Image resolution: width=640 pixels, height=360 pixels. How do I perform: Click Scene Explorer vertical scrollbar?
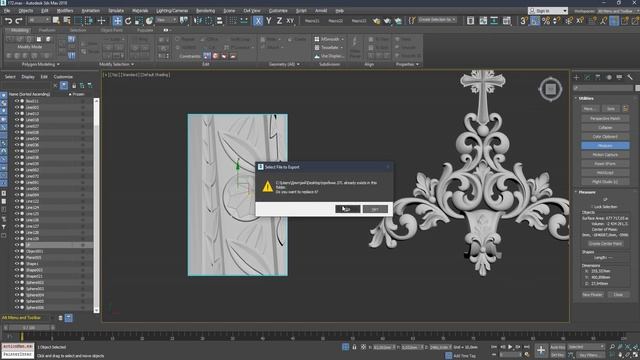pyautogui.click(x=96, y=205)
